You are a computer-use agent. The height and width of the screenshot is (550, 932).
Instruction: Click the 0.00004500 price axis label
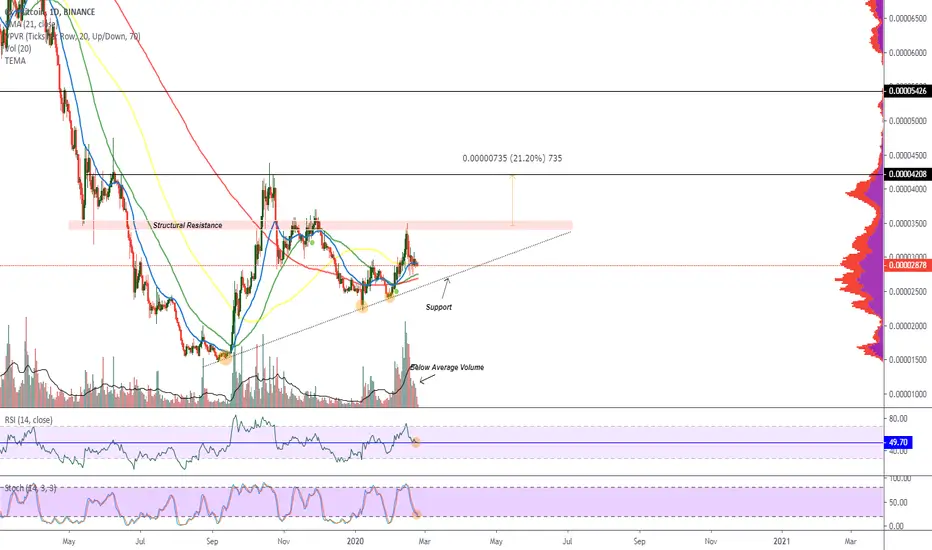click(x=908, y=155)
